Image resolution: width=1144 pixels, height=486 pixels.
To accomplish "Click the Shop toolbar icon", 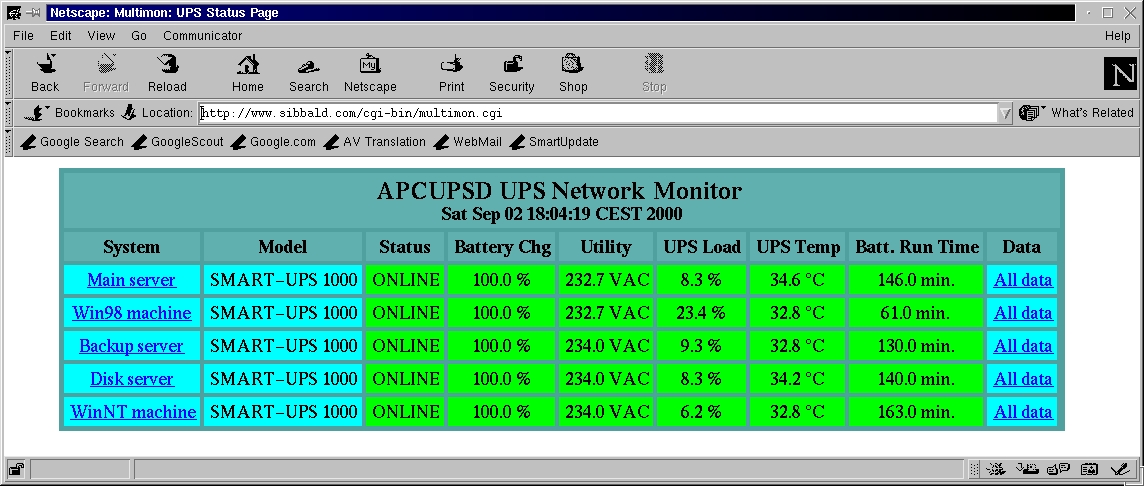I will (573, 66).
